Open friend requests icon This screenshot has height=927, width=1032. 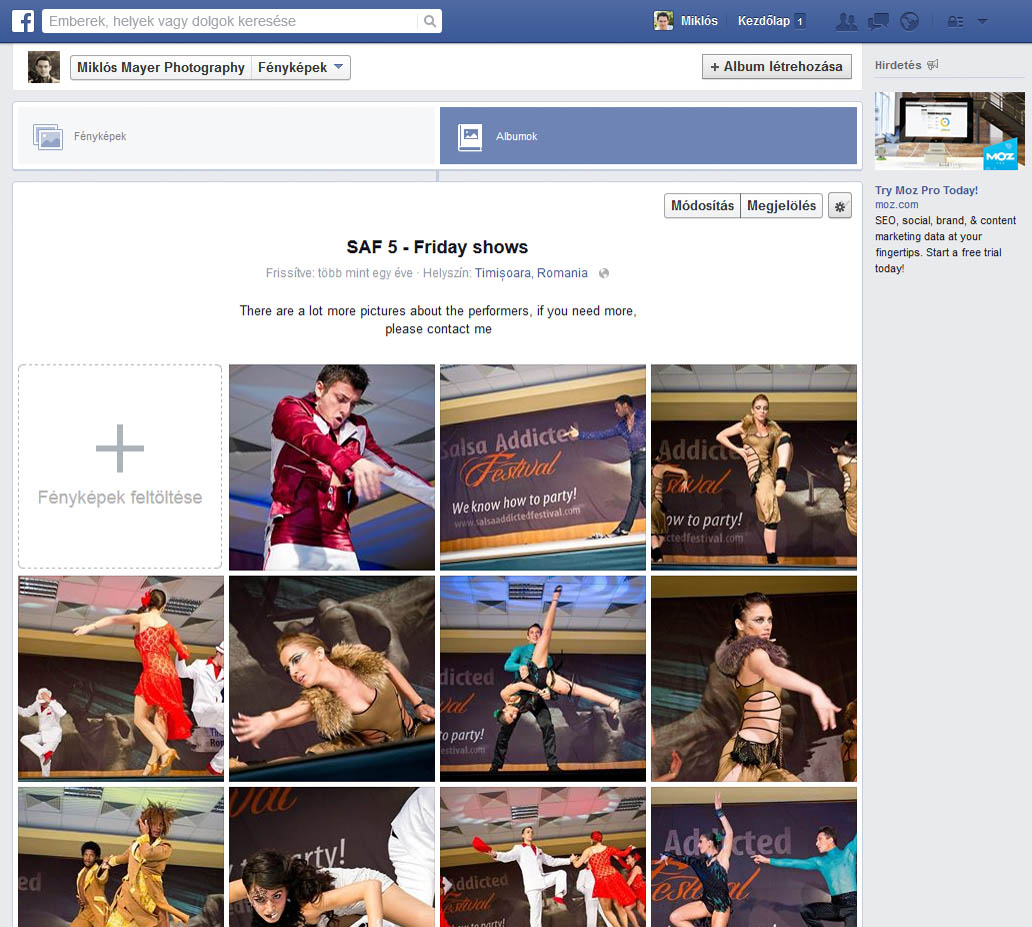coord(846,22)
